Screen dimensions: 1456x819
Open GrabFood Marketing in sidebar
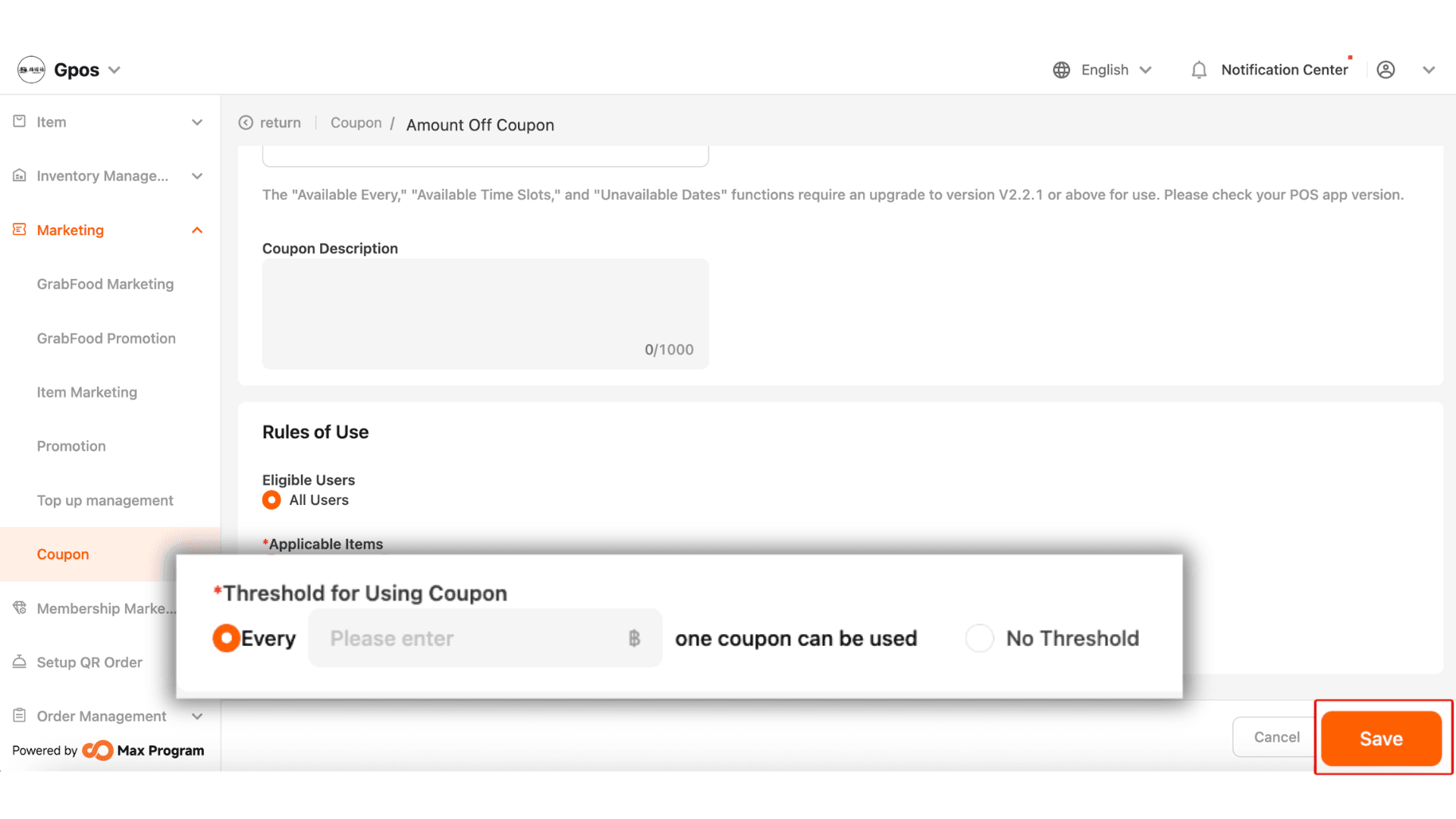tap(105, 284)
